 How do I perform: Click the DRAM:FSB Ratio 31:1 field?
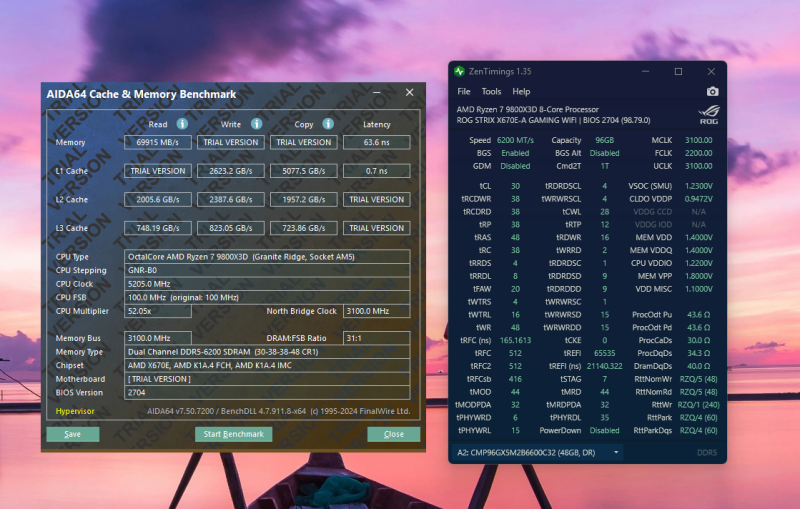377,338
